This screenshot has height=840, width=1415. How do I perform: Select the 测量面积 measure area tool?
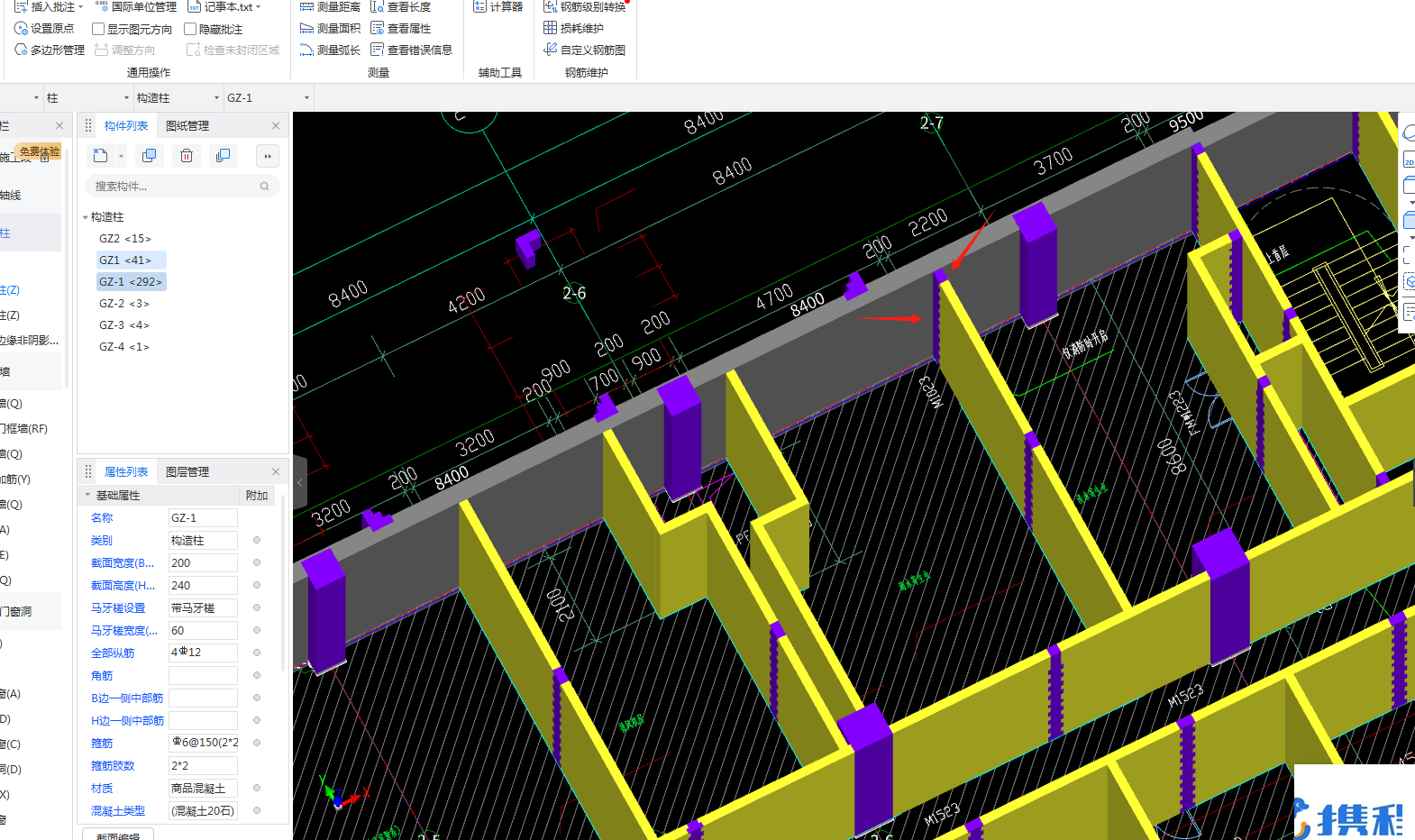pos(329,29)
